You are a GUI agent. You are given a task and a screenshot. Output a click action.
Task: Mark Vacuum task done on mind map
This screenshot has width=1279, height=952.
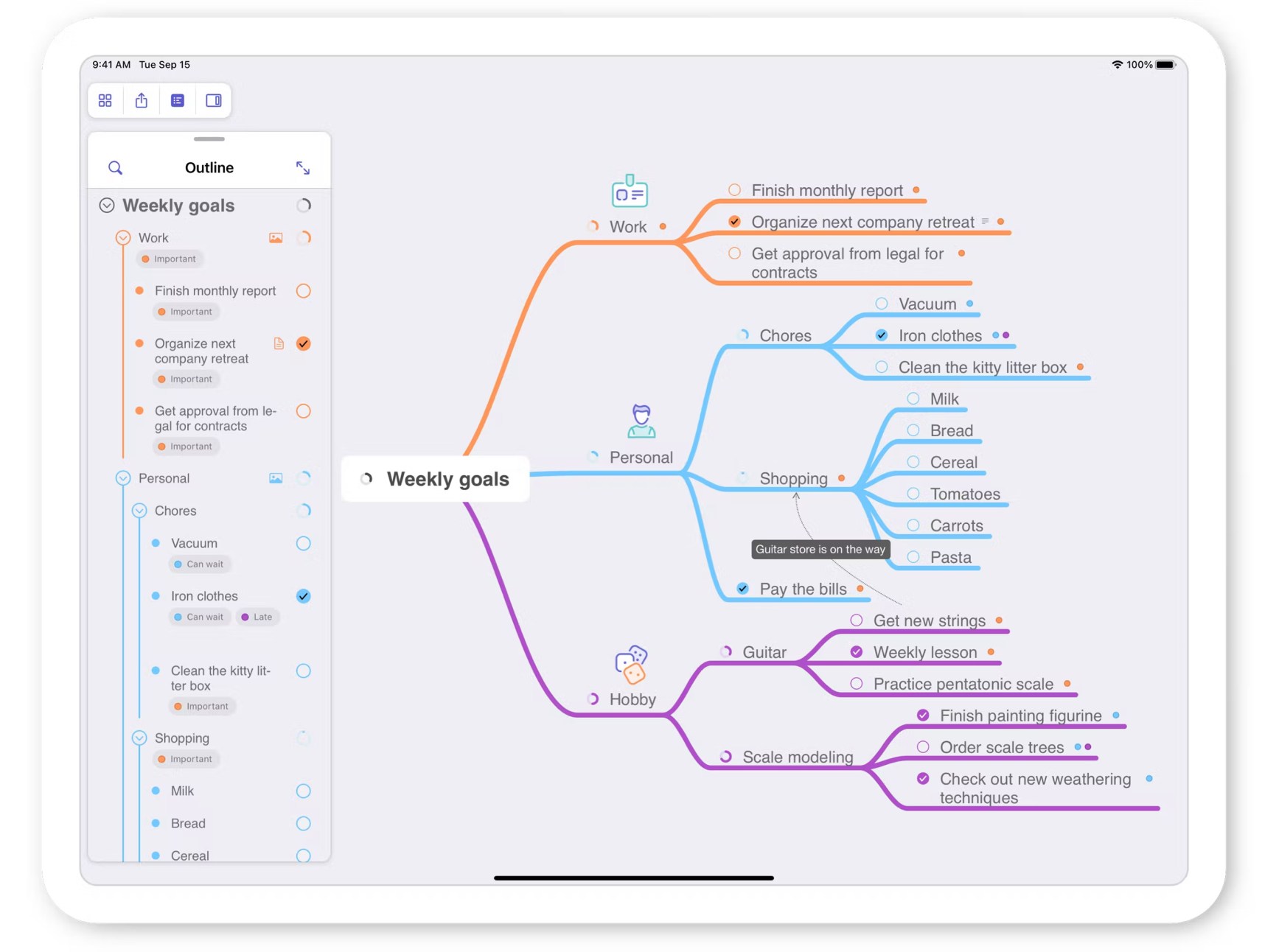click(882, 304)
